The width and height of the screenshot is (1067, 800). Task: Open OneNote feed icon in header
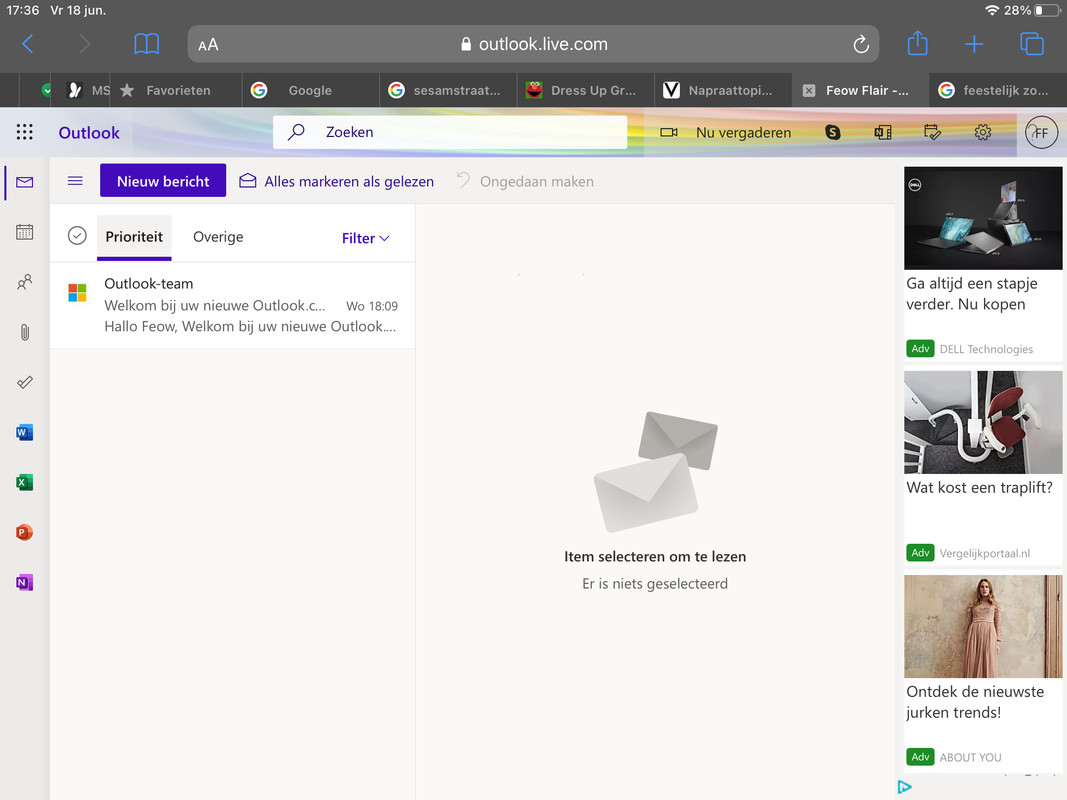[883, 132]
